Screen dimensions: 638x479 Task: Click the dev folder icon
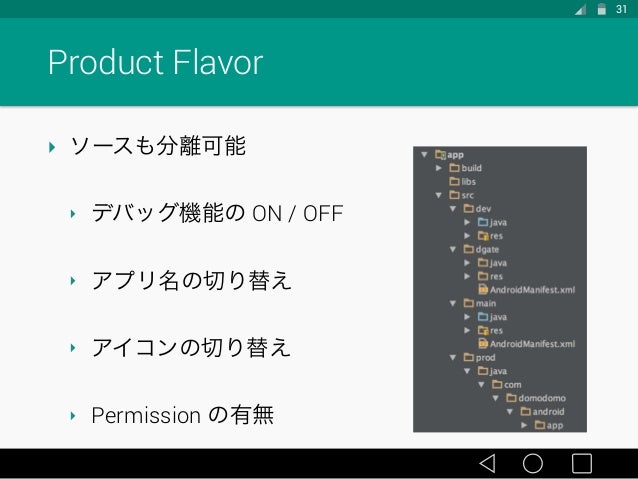click(469, 208)
